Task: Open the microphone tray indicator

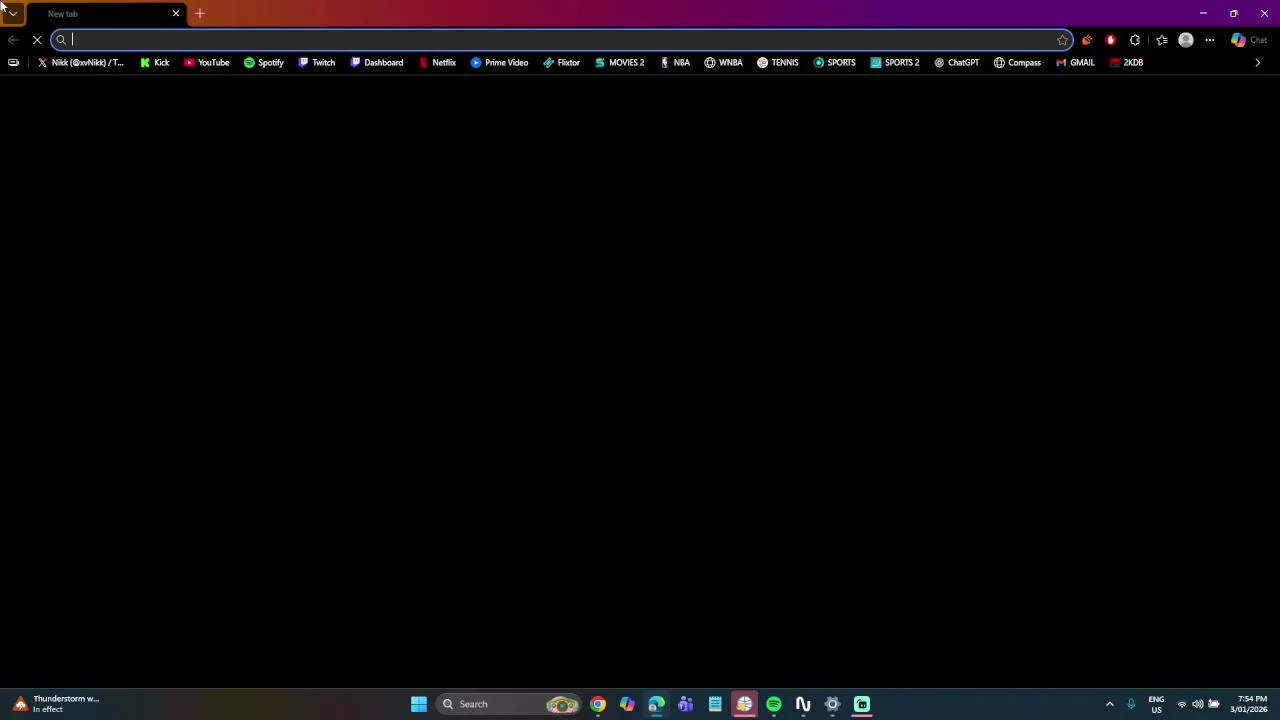Action: pyautogui.click(x=1131, y=704)
